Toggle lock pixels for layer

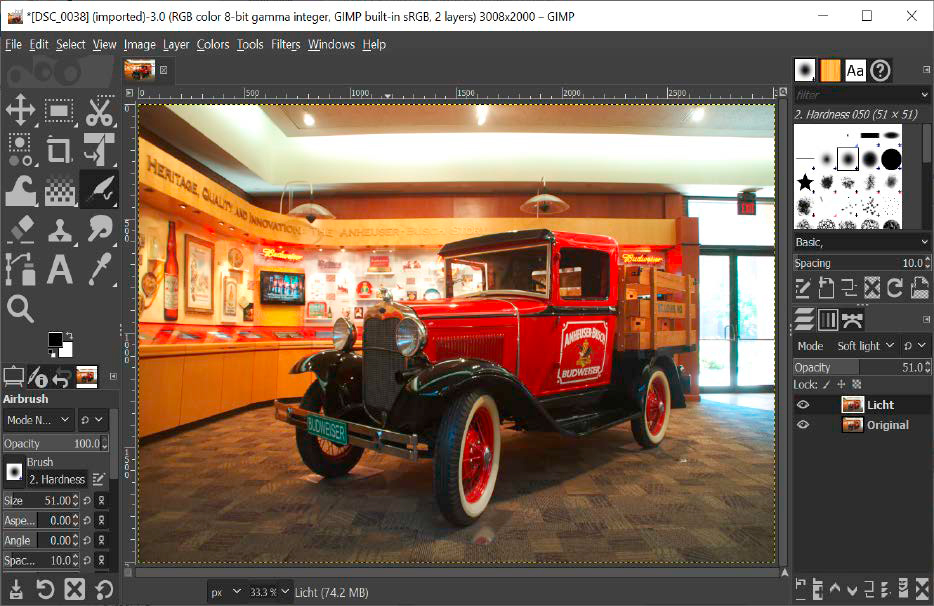[x=826, y=385]
